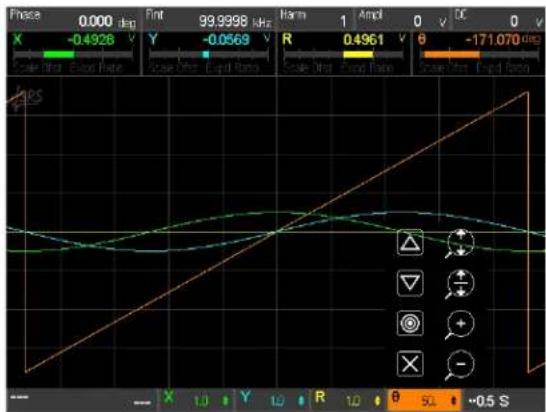Select the Fint 99.9998 kHz tile
The width and height of the screenshot is (546, 412).
click(x=209, y=20)
